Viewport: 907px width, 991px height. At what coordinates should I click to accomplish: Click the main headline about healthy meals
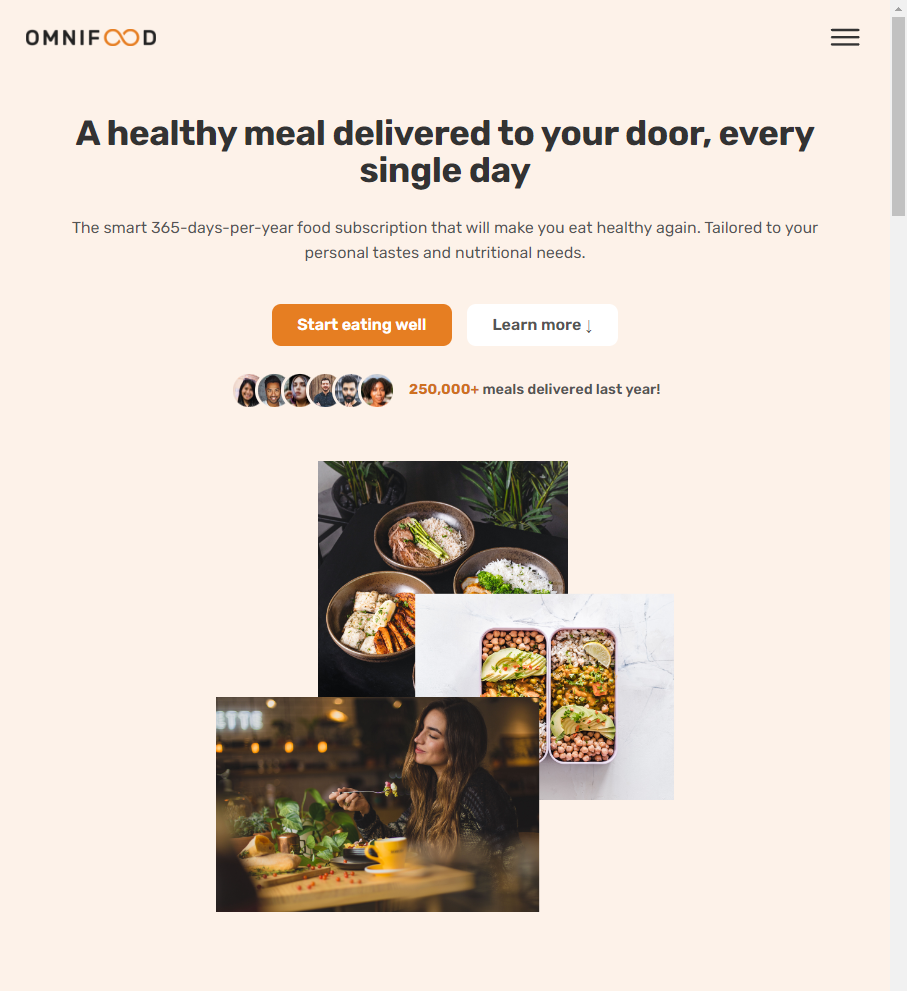(445, 152)
